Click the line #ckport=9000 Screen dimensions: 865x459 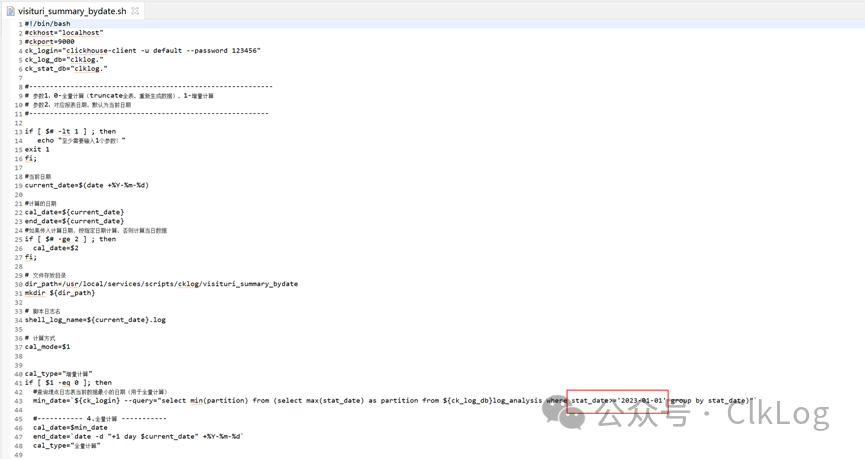click(x=50, y=41)
